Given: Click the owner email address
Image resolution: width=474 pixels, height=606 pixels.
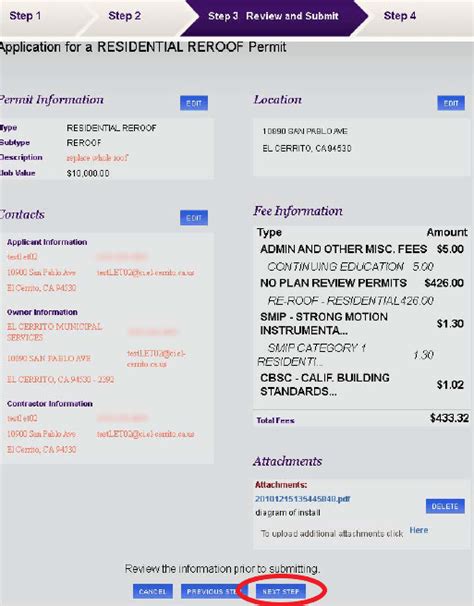Looking at the screenshot, I should [156, 359].
